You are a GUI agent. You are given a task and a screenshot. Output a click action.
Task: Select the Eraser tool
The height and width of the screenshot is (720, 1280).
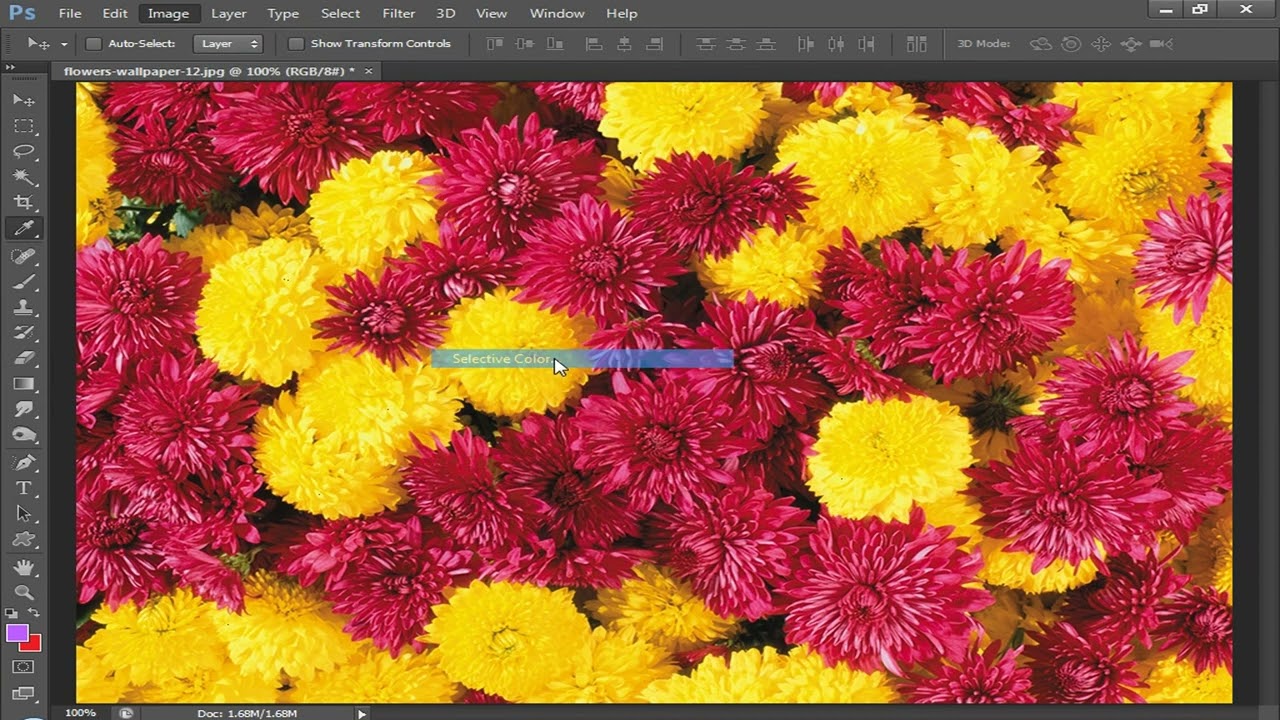(x=23, y=358)
